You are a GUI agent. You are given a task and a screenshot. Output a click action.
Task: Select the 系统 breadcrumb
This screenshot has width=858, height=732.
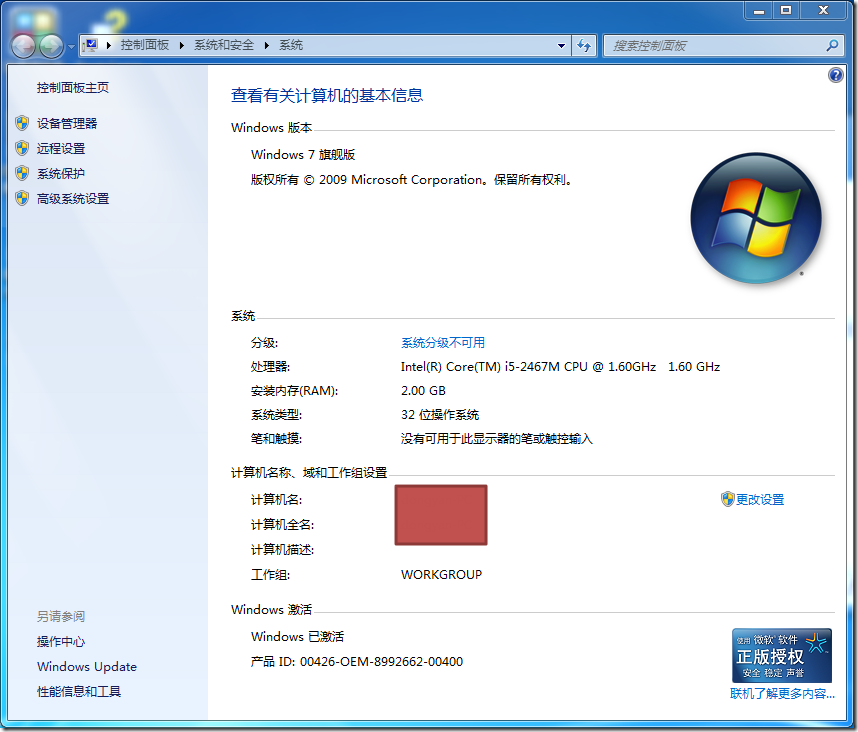tap(291, 45)
